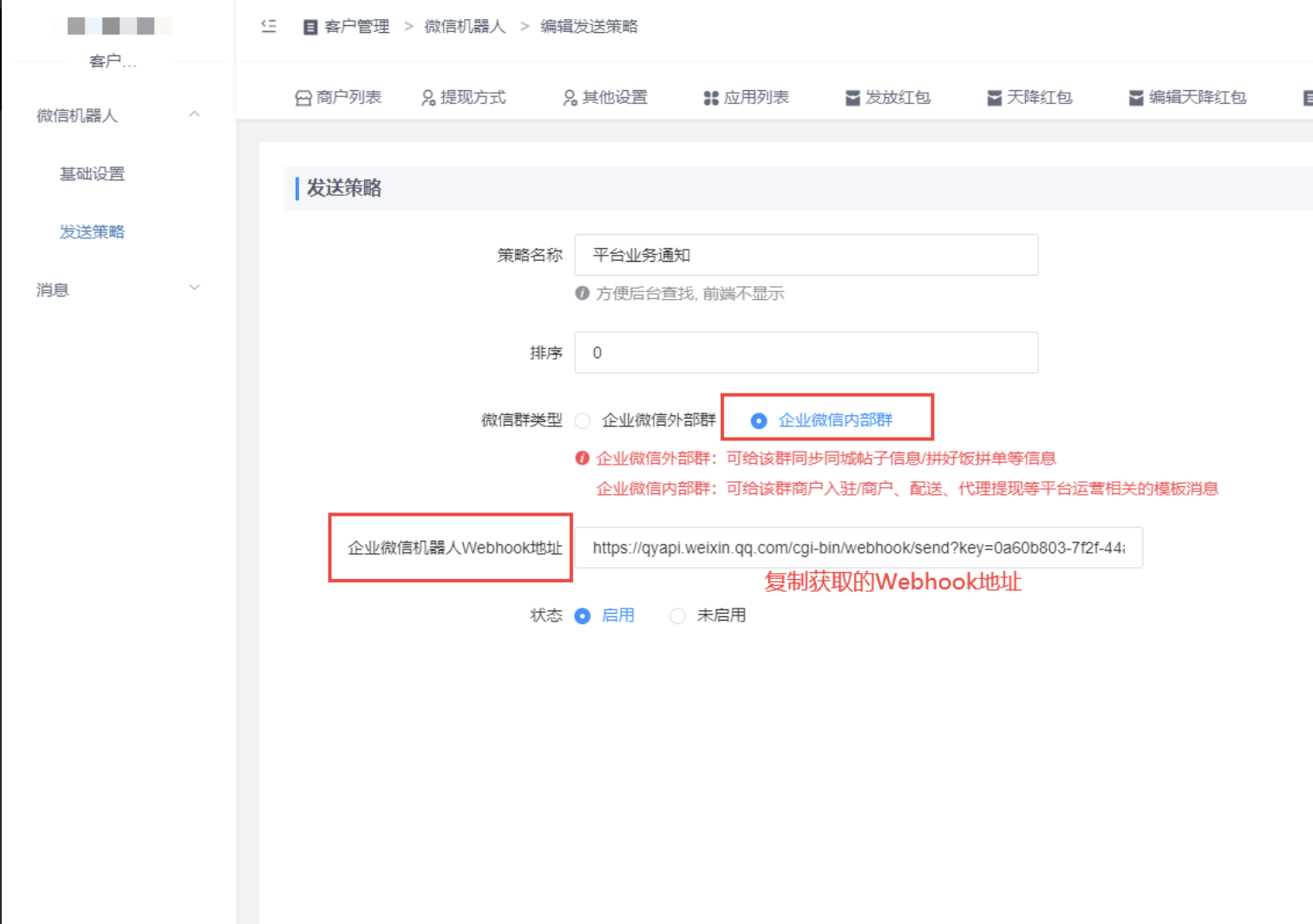Screen dimensions: 1313x924
Task: Click the 提现方式 user icon
Action: [x=428, y=98]
